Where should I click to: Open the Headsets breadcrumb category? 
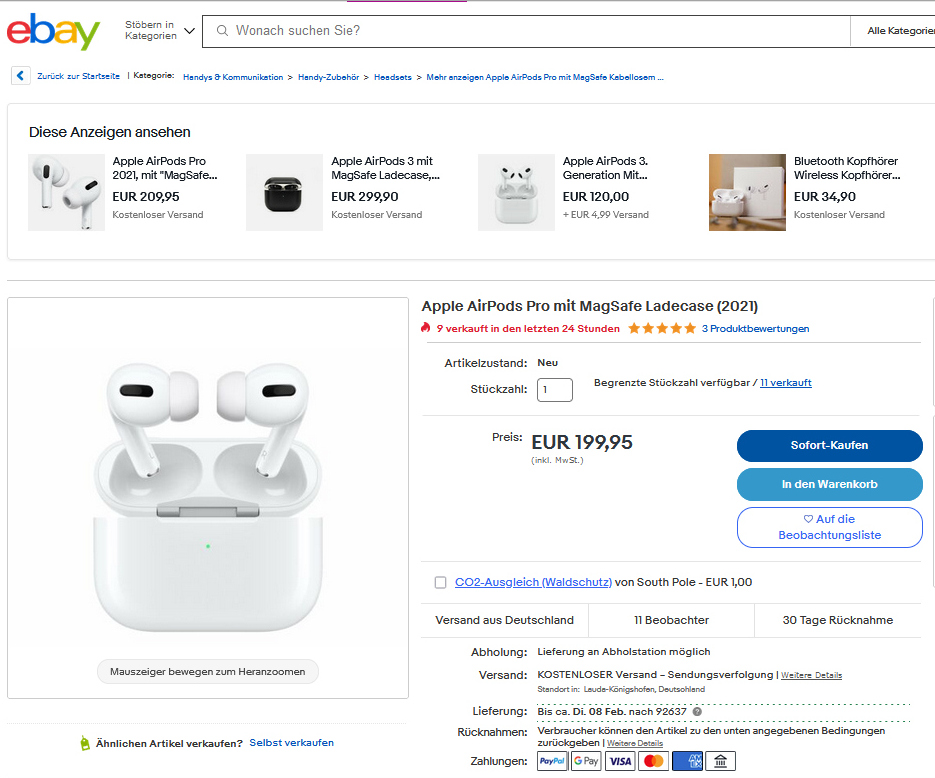point(393,77)
